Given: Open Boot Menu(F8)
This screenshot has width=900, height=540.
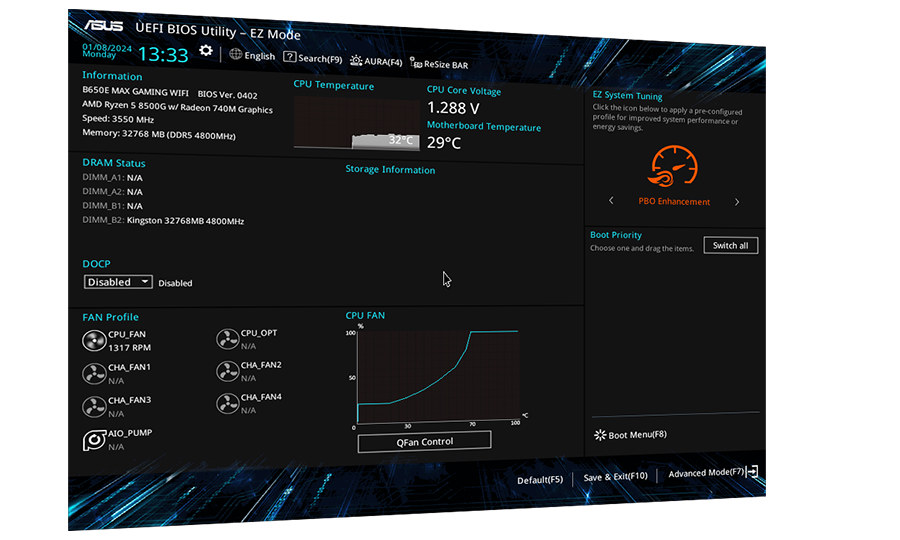Looking at the screenshot, I should click(638, 435).
